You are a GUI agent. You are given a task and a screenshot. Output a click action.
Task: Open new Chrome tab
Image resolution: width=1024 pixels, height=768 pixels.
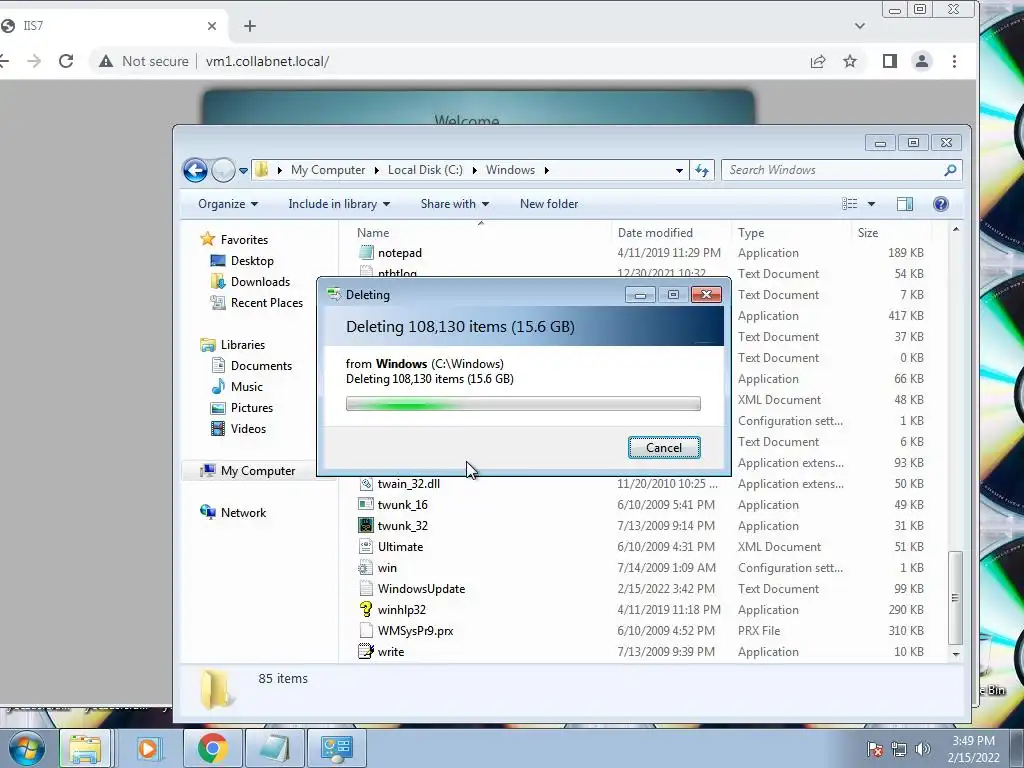coord(249,26)
